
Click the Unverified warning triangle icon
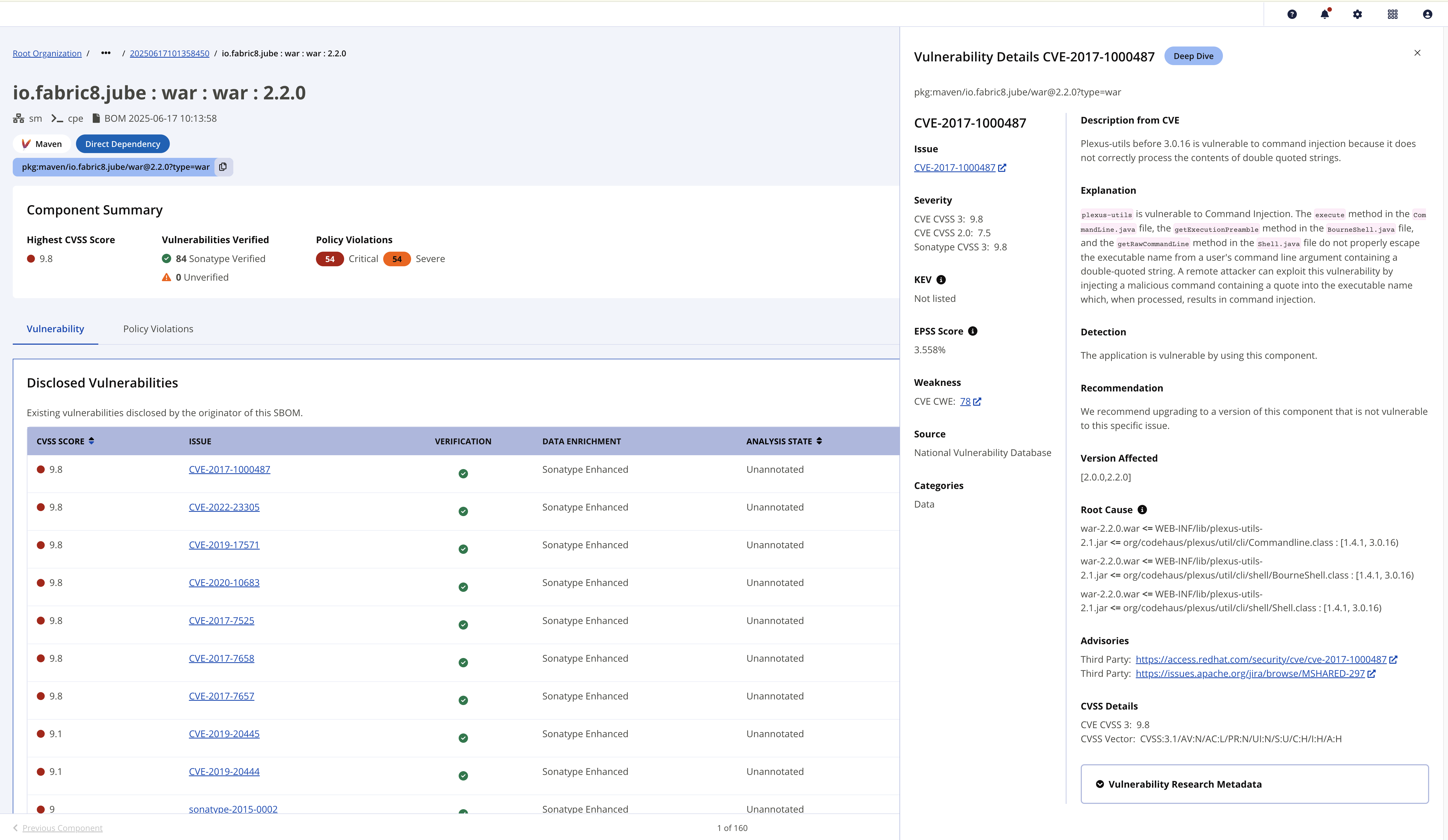coord(167,277)
